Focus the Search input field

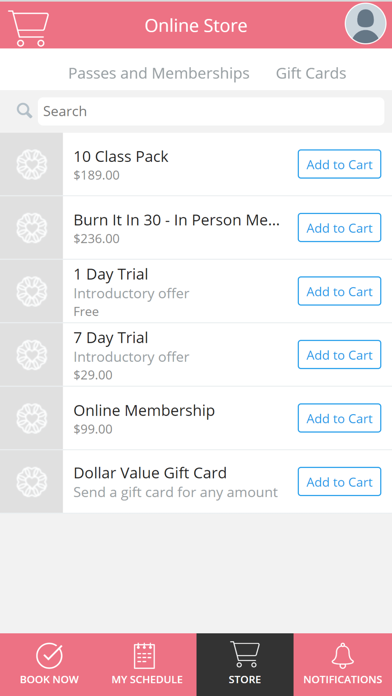211,111
